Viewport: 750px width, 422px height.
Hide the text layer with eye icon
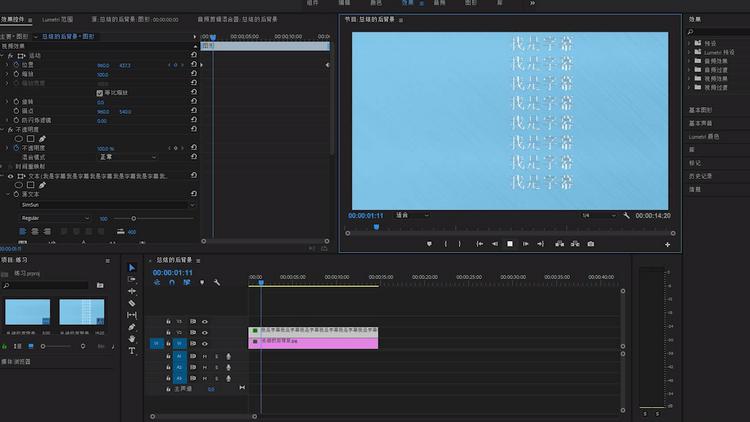point(11,175)
